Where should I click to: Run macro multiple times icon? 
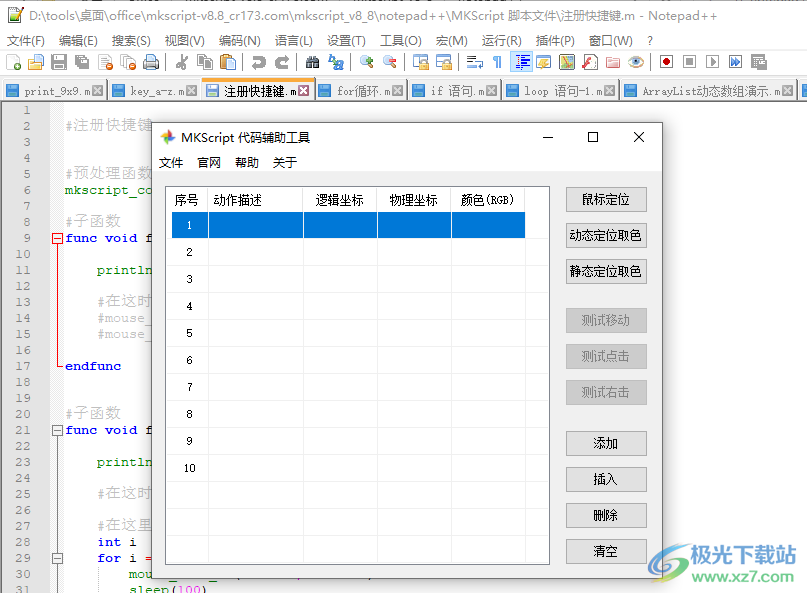(735, 62)
